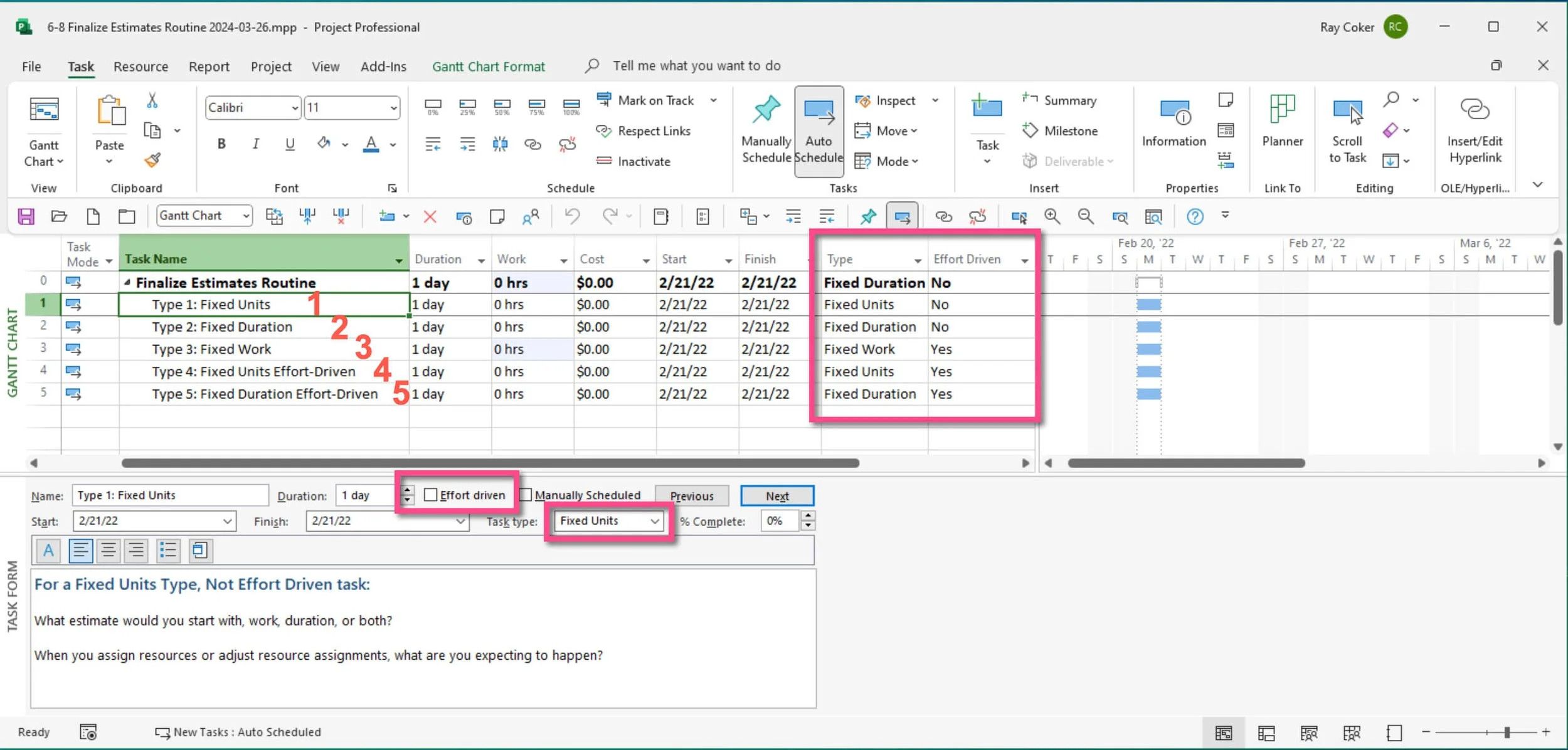Toggle Italic text formatting
This screenshot has width=1568, height=750.
click(x=255, y=144)
